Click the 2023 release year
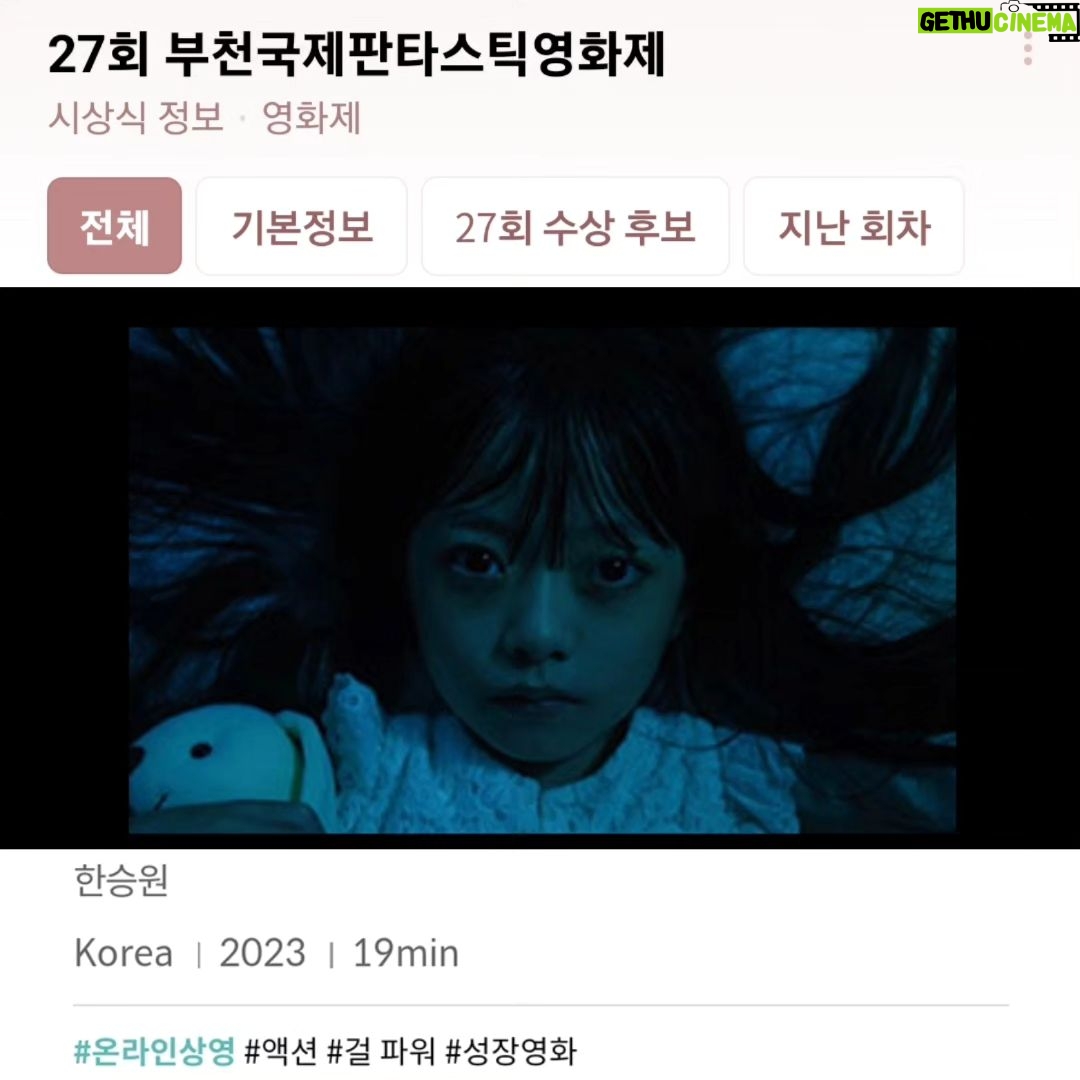The image size is (1080, 1080). (262, 953)
